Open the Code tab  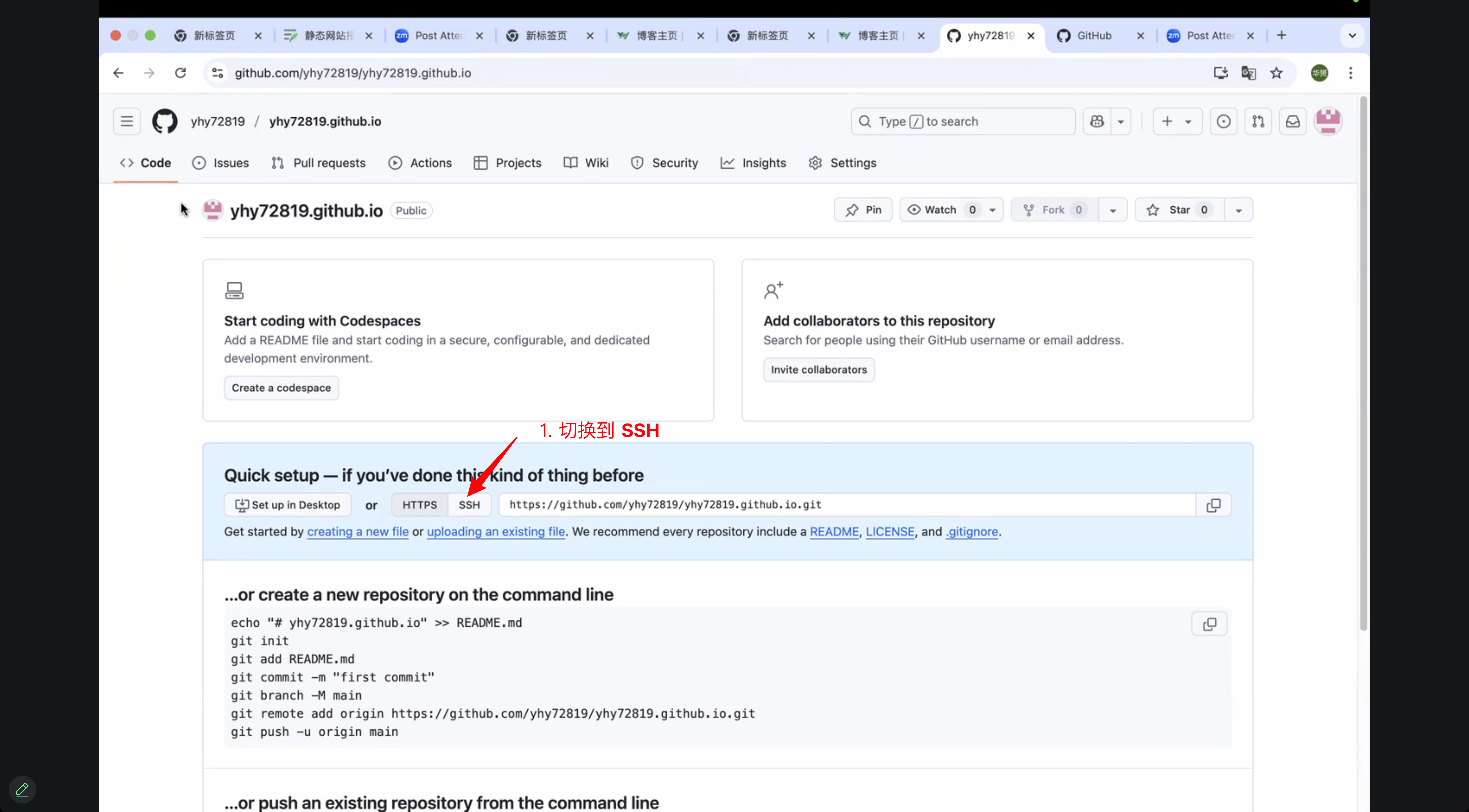coord(145,163)
